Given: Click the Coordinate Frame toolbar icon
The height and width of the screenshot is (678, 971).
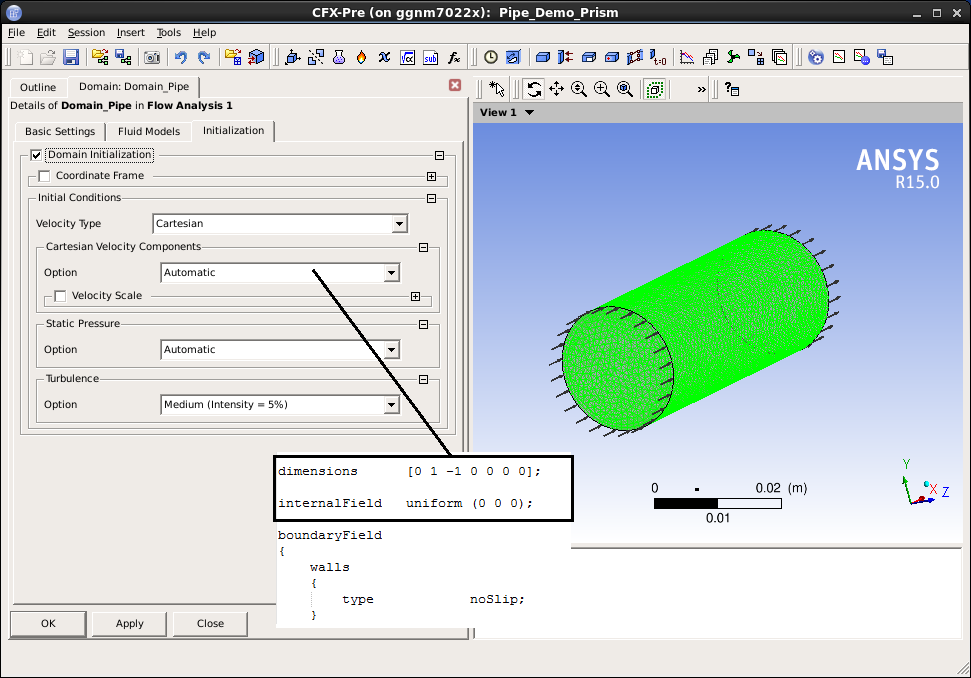Looking at the screenshot, I should tap(293, 58).
